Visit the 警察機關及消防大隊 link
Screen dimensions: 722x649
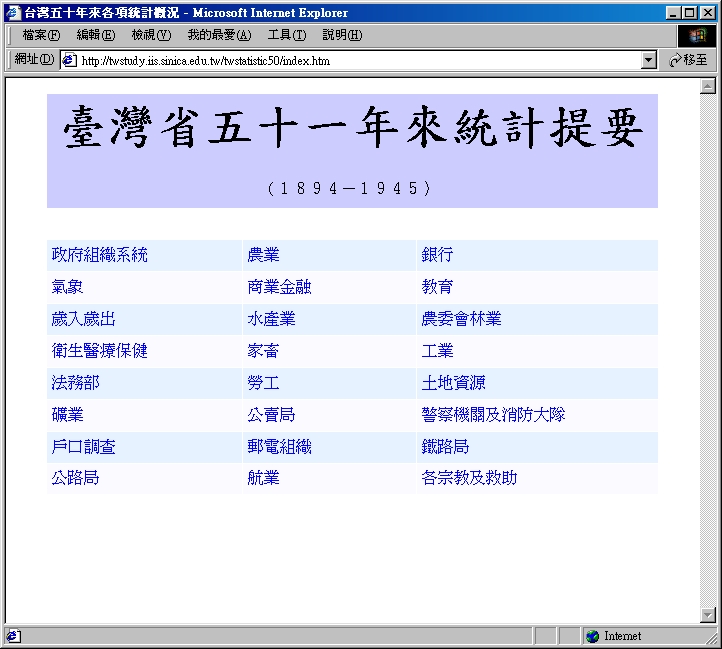(x=493, y=415)
